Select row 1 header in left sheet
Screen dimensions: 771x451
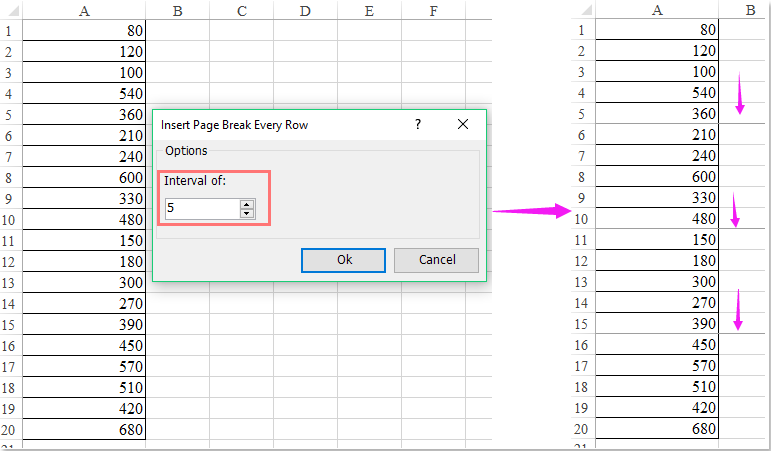point(10,31)
